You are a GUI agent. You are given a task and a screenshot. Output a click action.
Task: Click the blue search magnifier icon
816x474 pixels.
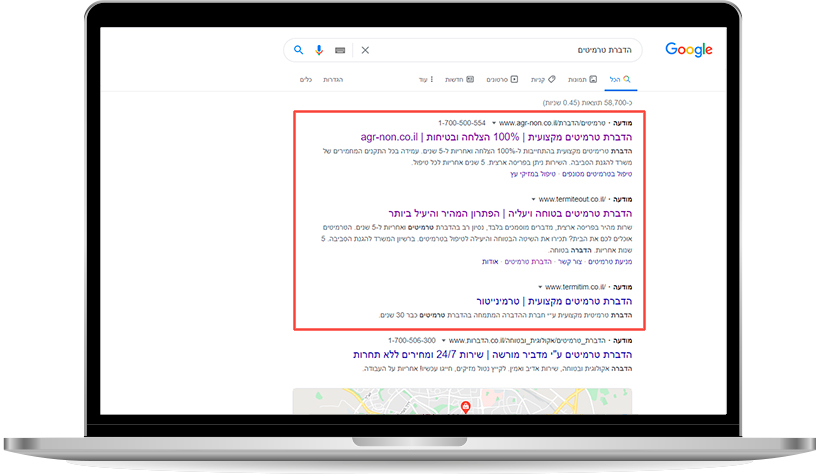tap(298, 50)
